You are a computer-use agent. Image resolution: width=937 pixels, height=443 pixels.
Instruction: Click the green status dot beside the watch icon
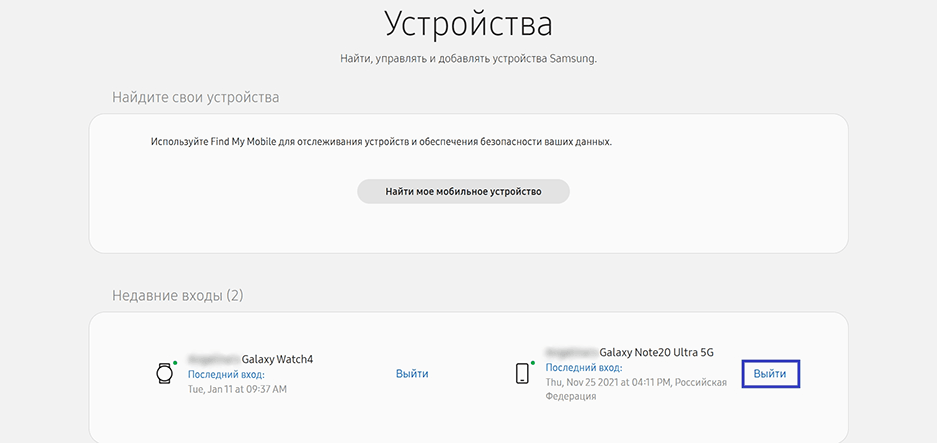pyautogui.click(x=175, y=362)
